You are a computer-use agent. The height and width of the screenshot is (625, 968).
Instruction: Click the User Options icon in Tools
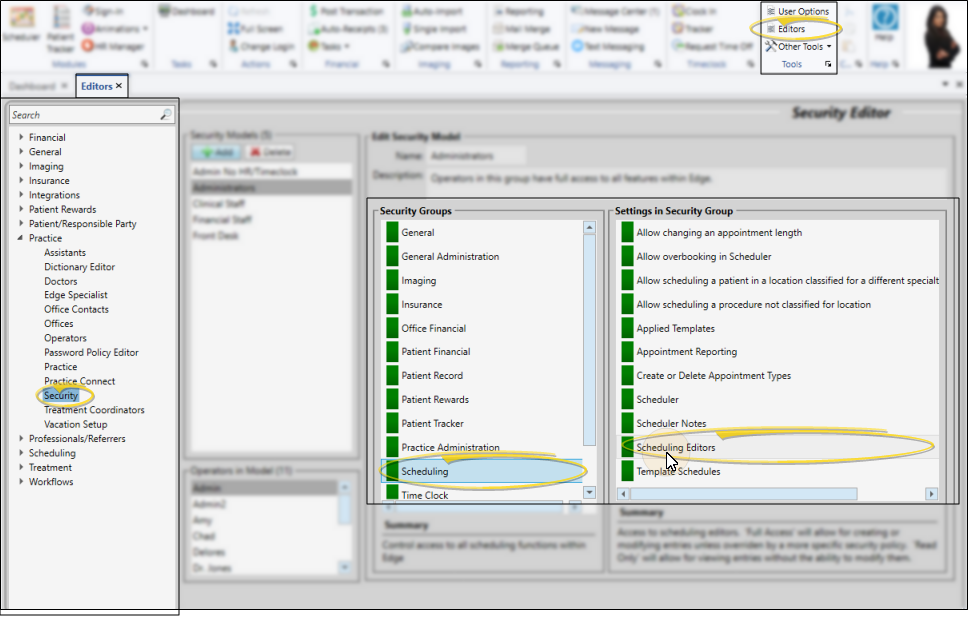pyautogui.click(x=771, y=11)
